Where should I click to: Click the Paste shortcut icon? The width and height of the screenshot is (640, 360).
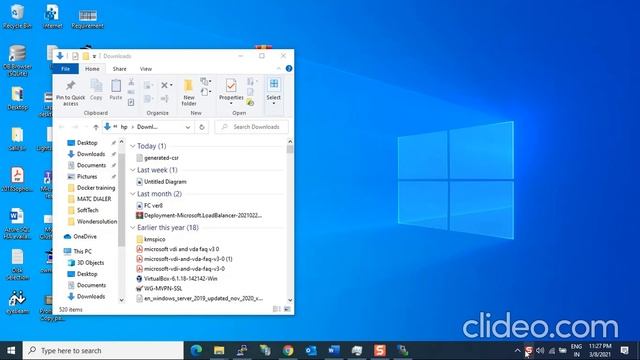131,102
